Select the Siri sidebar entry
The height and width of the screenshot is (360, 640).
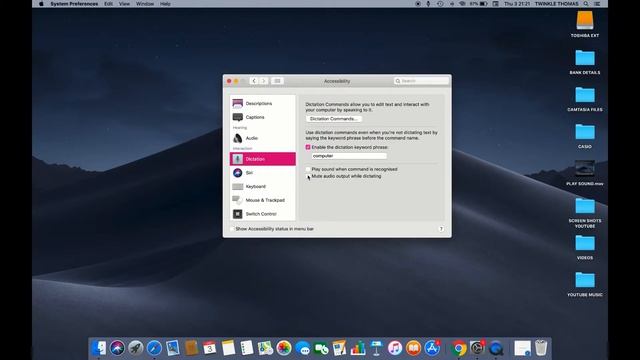(x=263, y=173)
